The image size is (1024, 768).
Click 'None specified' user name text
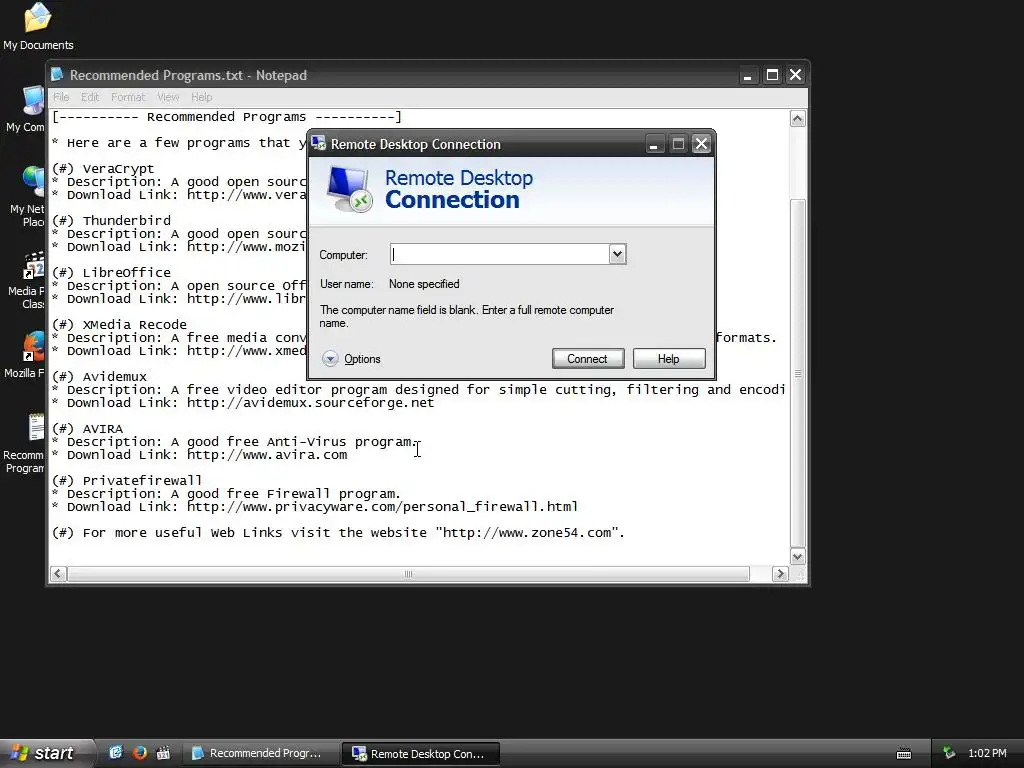click(x=424, y=284)
